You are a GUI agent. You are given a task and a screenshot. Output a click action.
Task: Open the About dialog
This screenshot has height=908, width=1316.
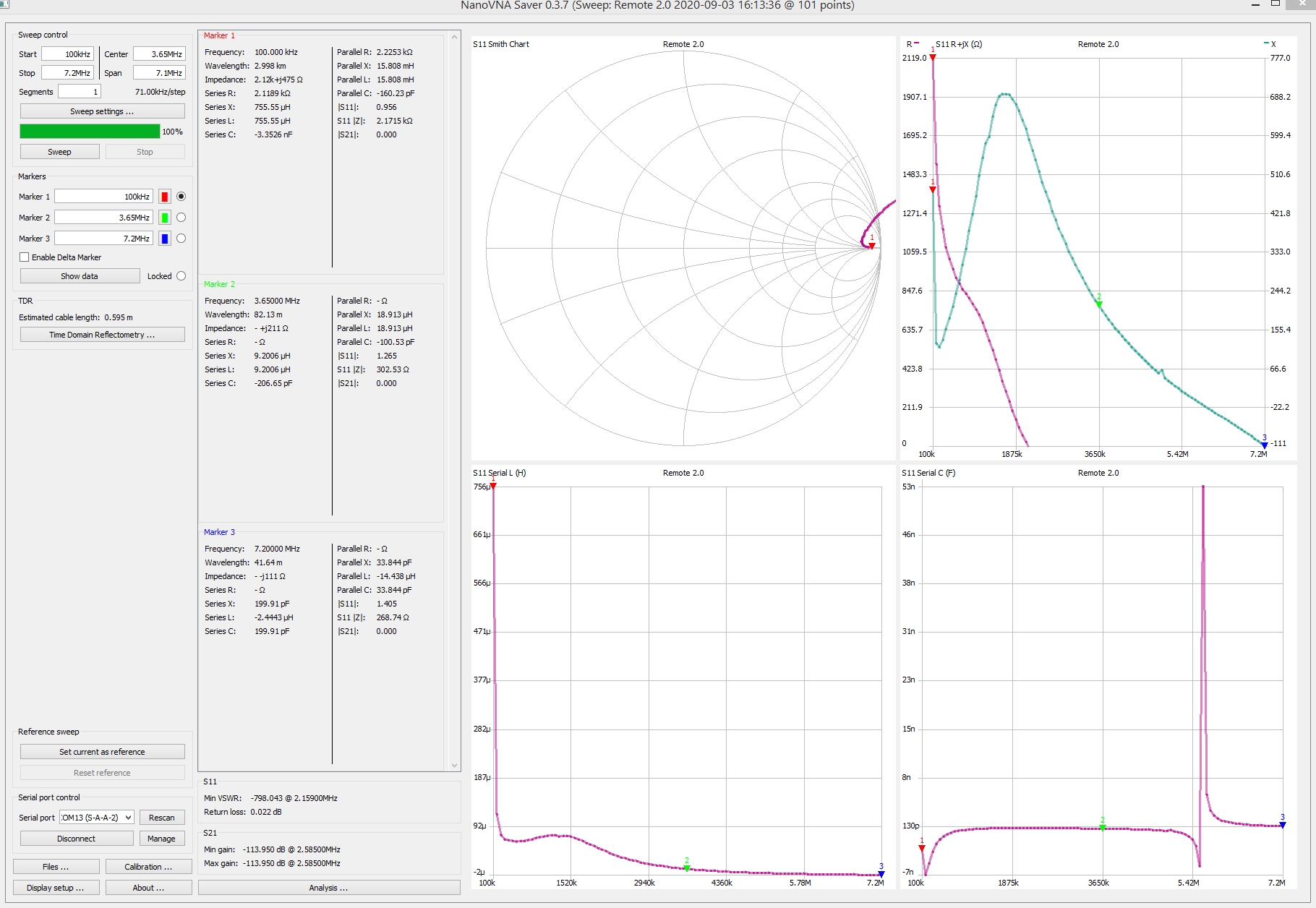tap(148, 888)
